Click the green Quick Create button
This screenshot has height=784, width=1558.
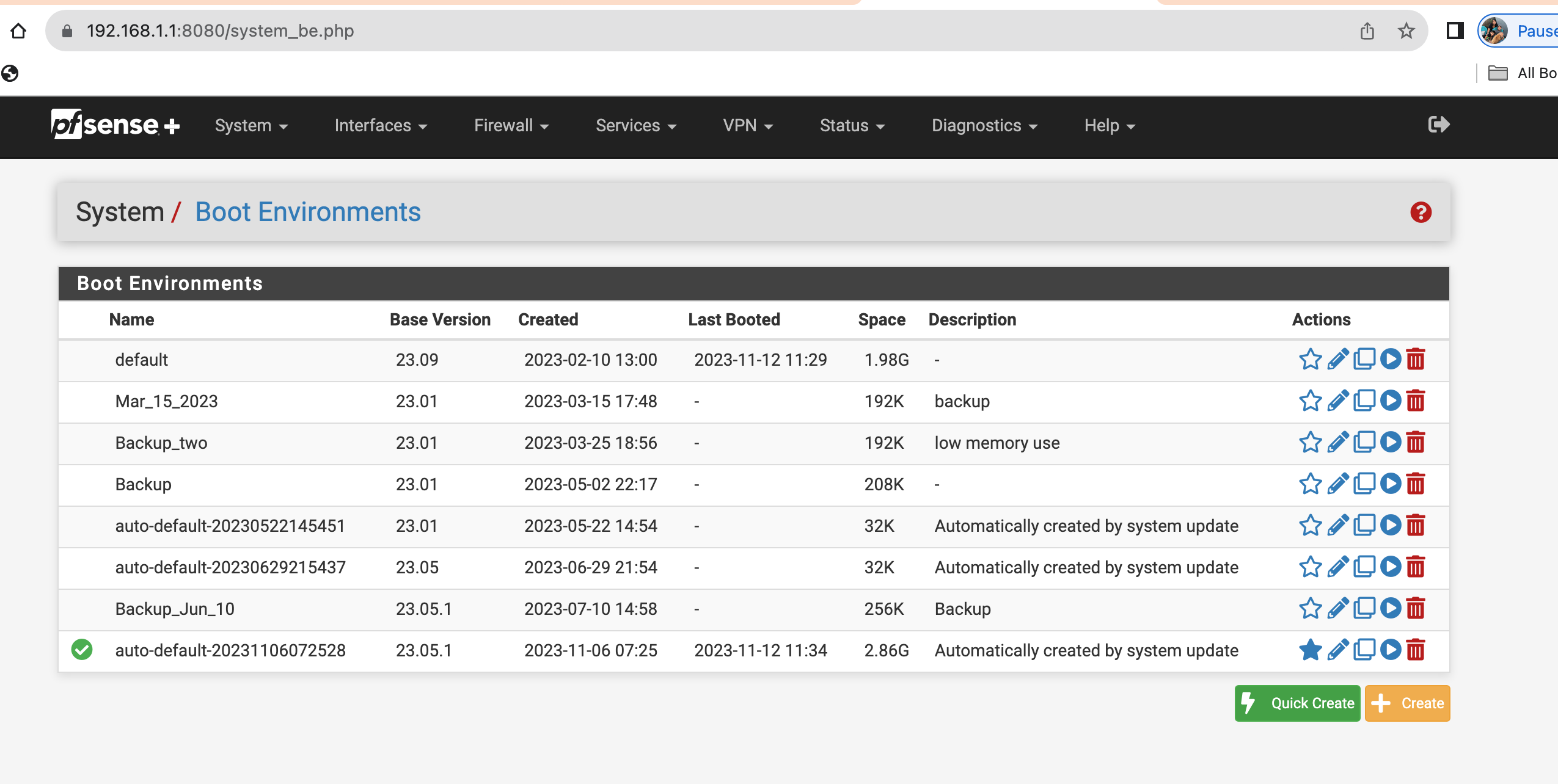(1297, 703)
